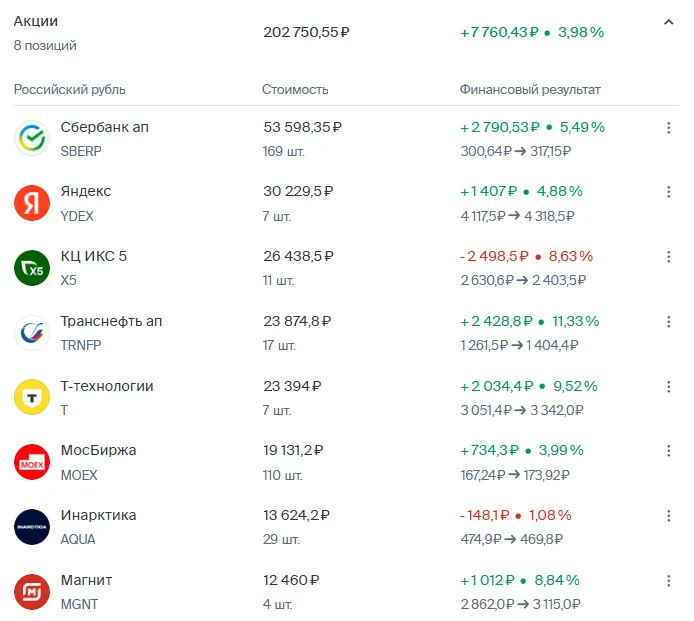Click the Yandex red Я logo
This screenshot has height=621, width=694.
point(32,203)
